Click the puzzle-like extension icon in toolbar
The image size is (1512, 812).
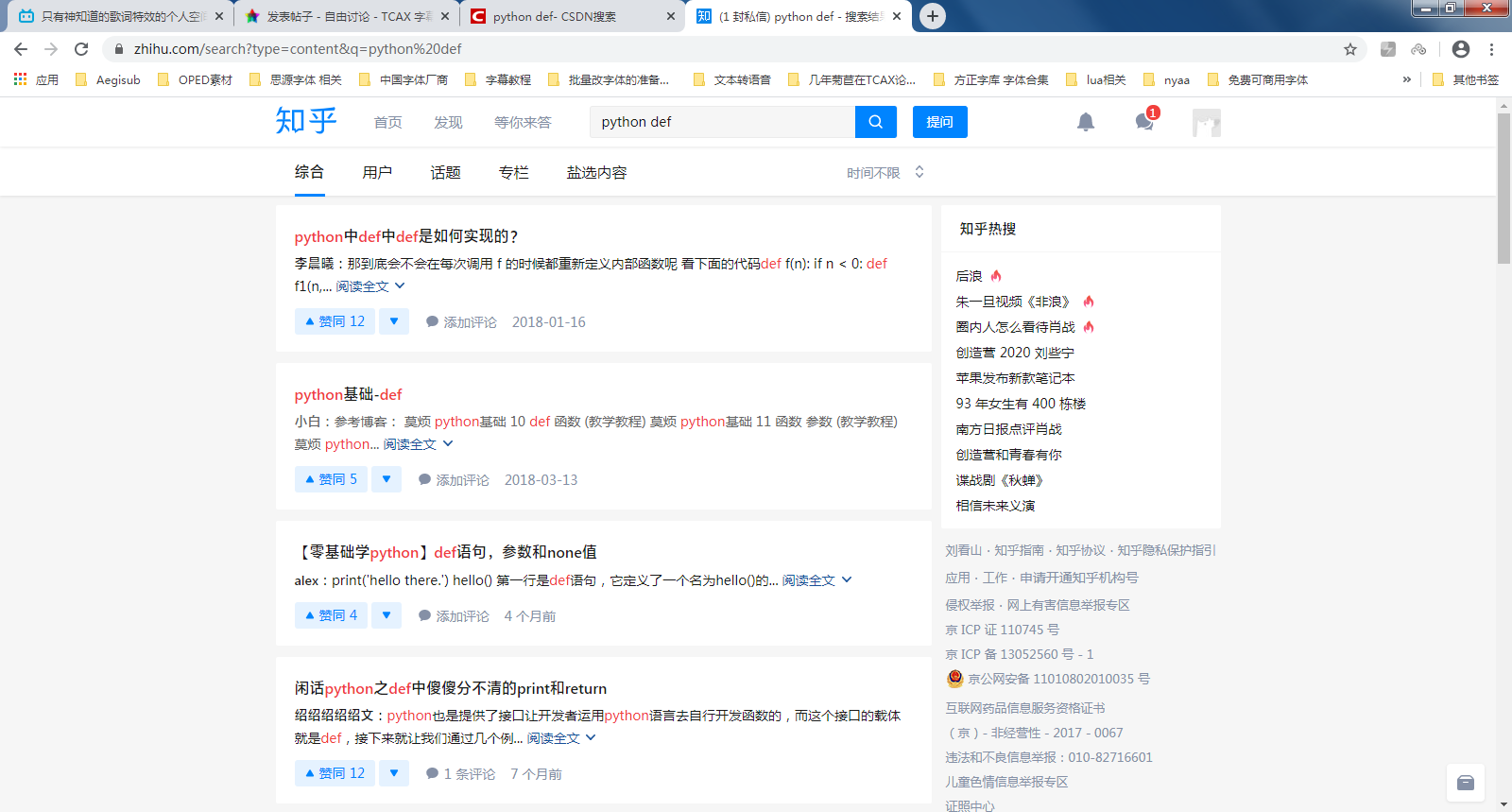pos(1388,49)
